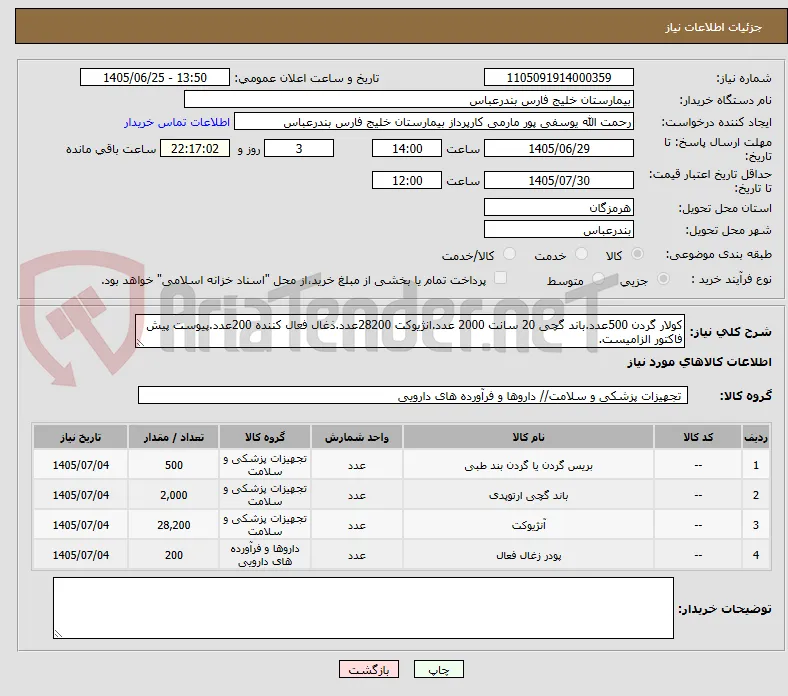Click the buyer name field بیمارستان خلیج فارس بندرعباس
The width and height of the screenshot is (788, 696).
pos(409,100)
